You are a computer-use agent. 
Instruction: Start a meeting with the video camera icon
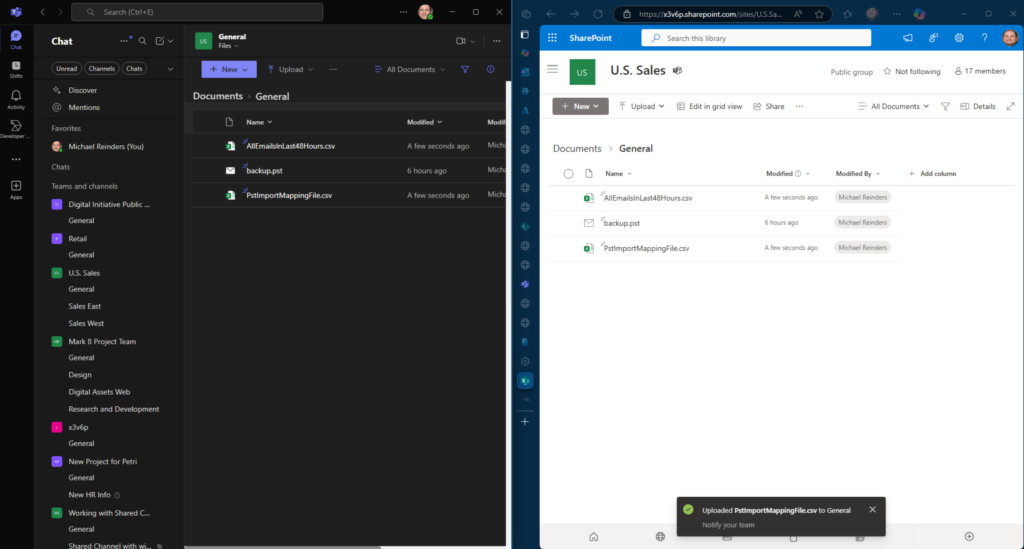pyautogui.click(x=461, y=41)
